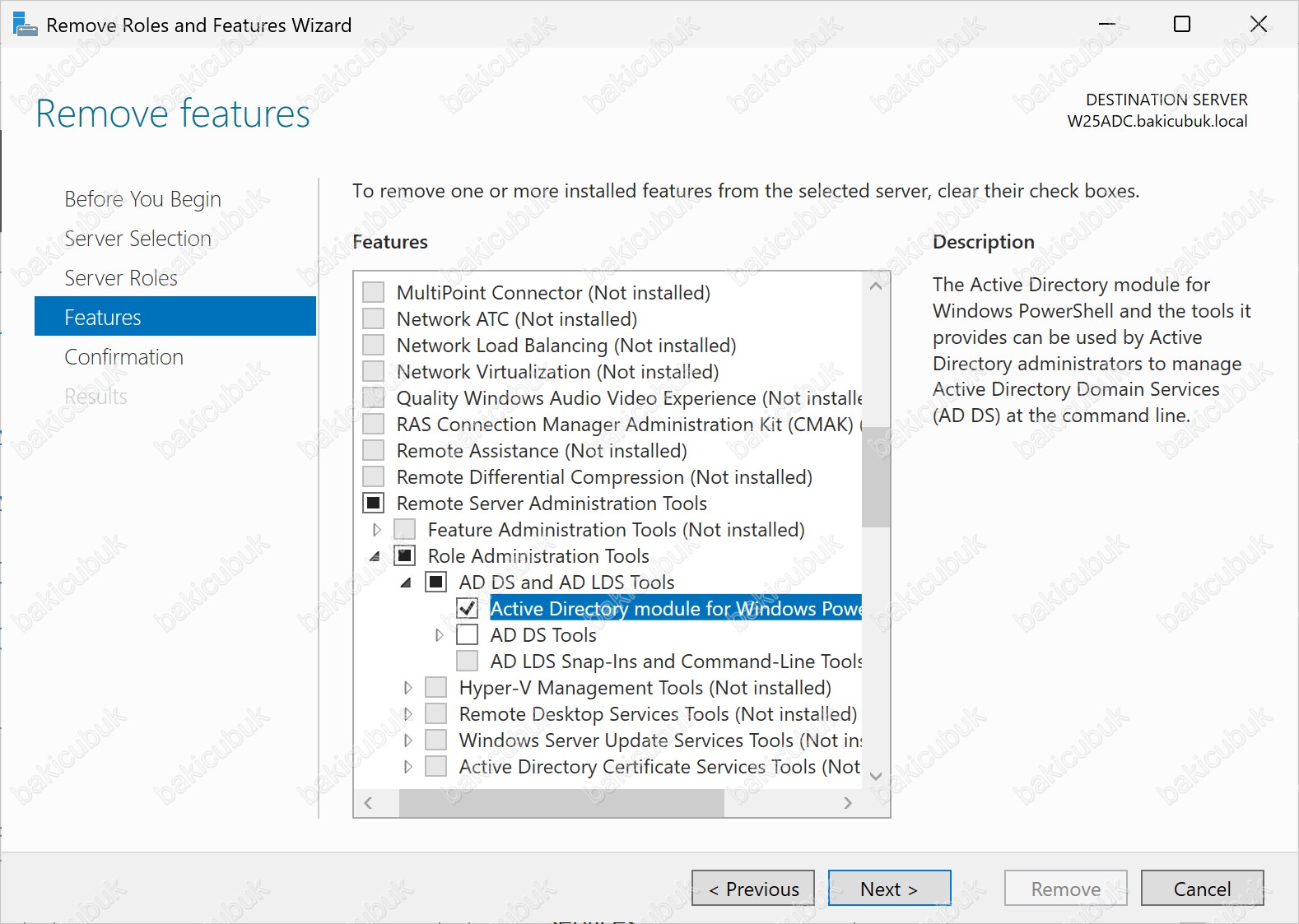The width and height of the screenshot is (1299, 924).
Task: Expand Hyper-V Management Tools node
Action: (x=408, y=688)
